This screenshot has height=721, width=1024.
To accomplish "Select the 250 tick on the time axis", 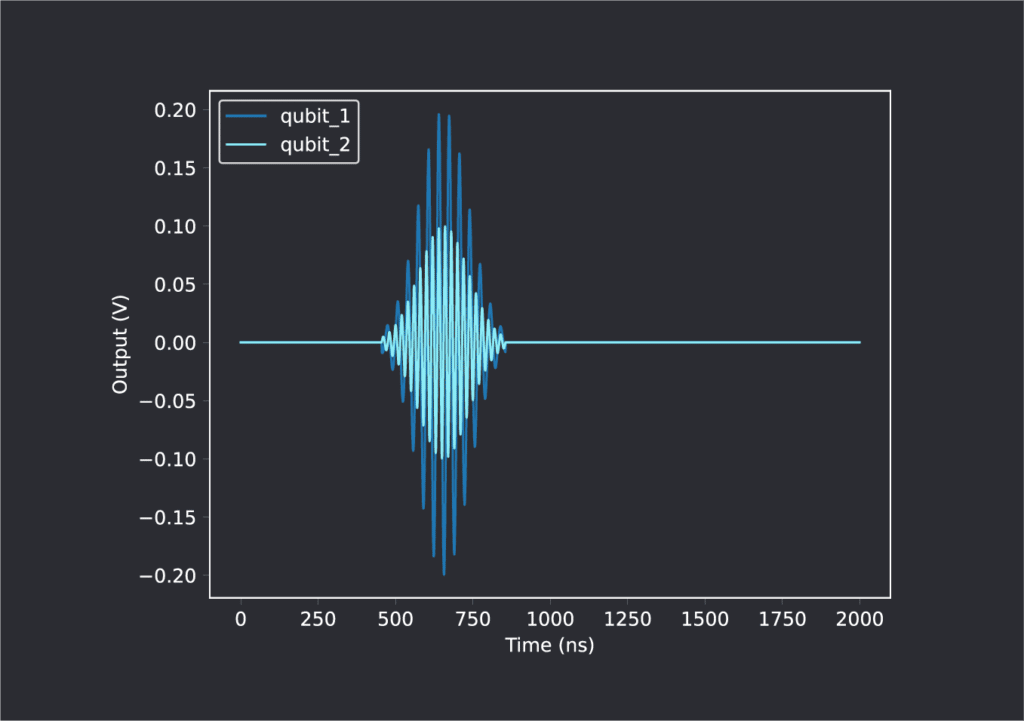I will click(x=318, y=619).
